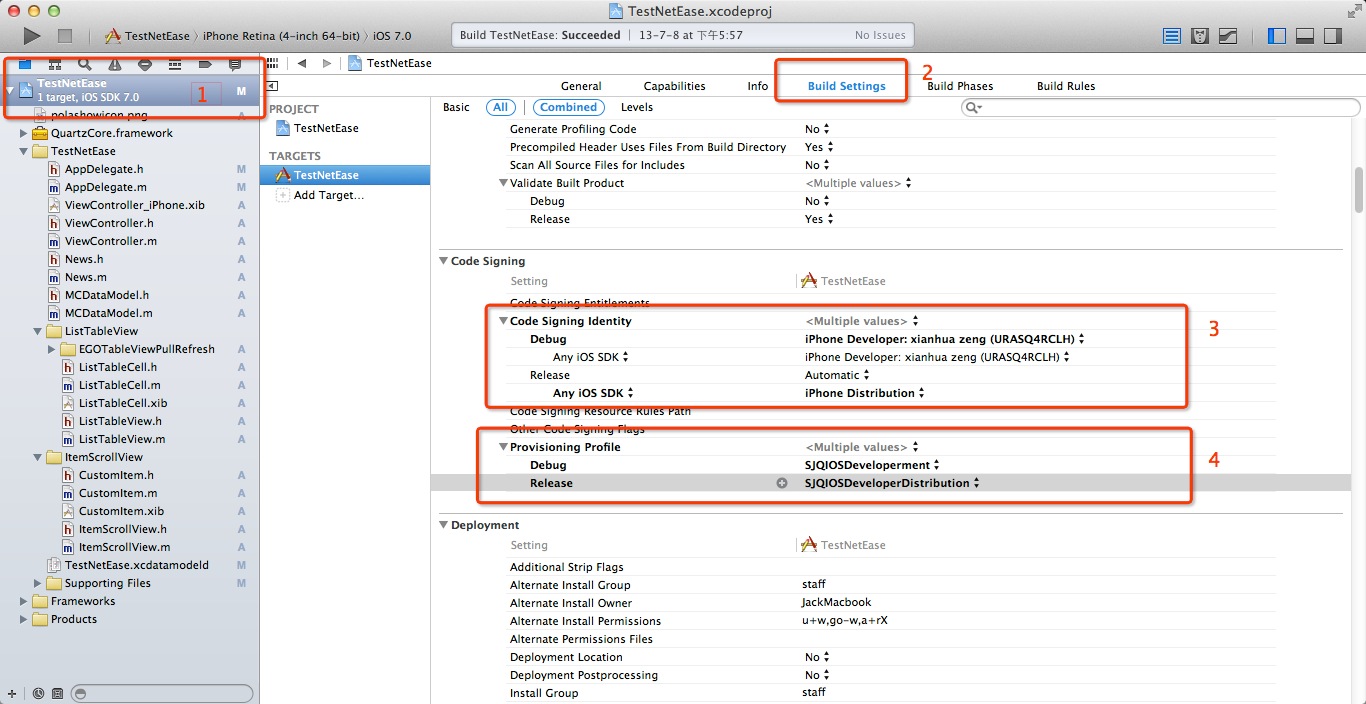Click the build settings vertical scrollbar
Viewport: 1366px width, 704px height.
point(1359,190)
